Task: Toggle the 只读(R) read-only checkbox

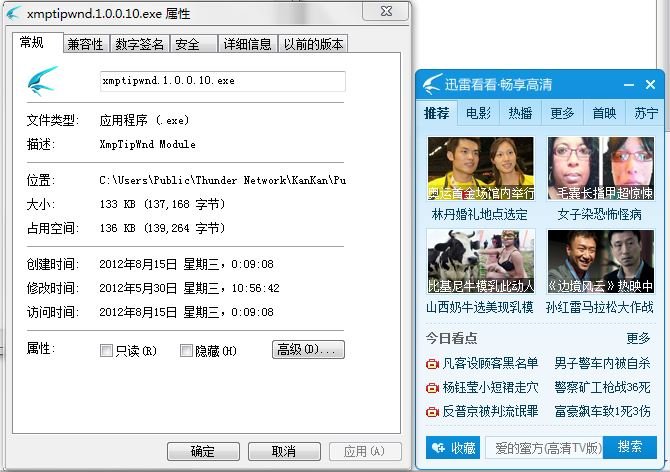Action: coord(106,351)
